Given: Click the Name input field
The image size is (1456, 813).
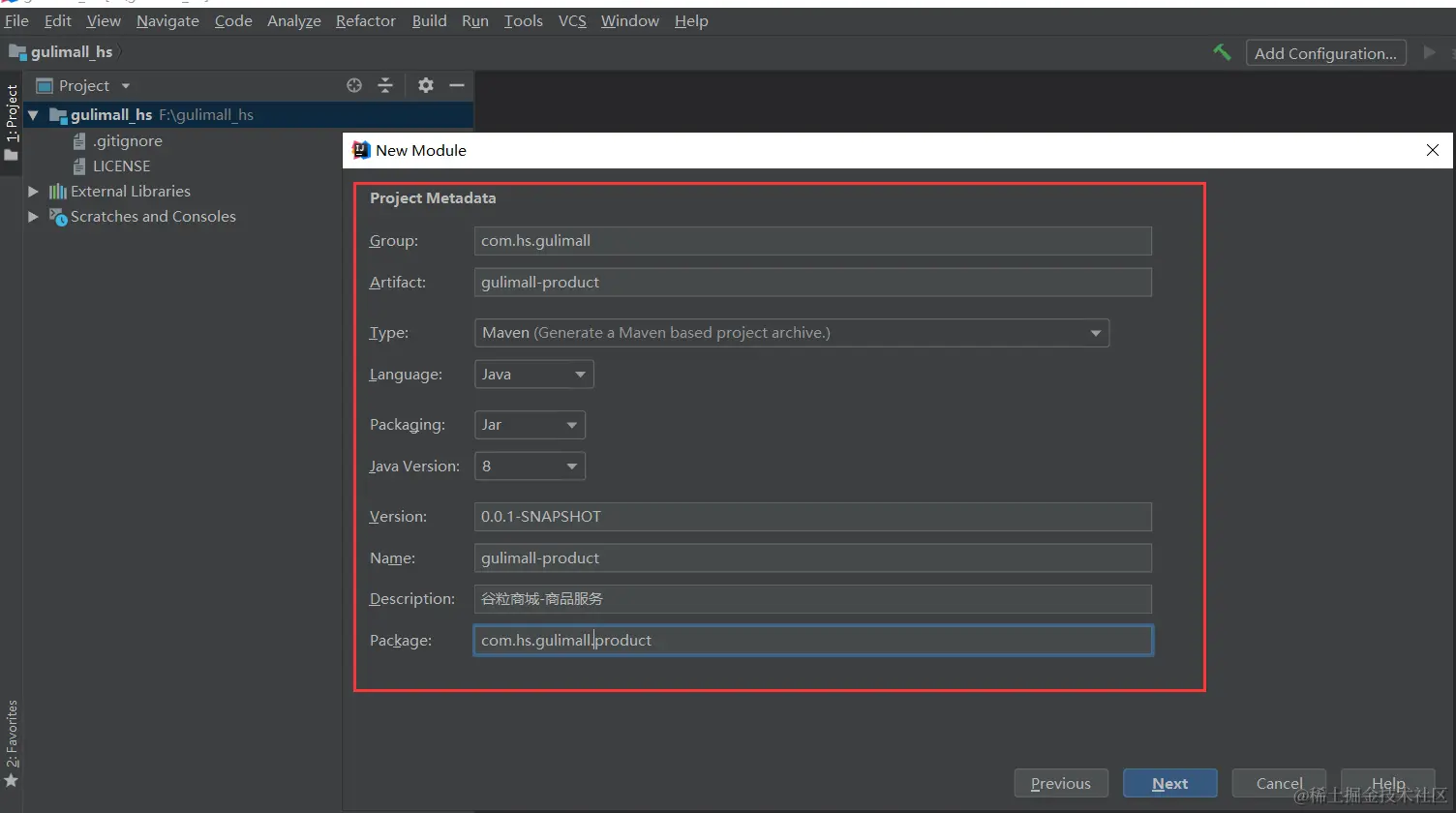Looking at the screenshot, I should click(x=813, y=558).
